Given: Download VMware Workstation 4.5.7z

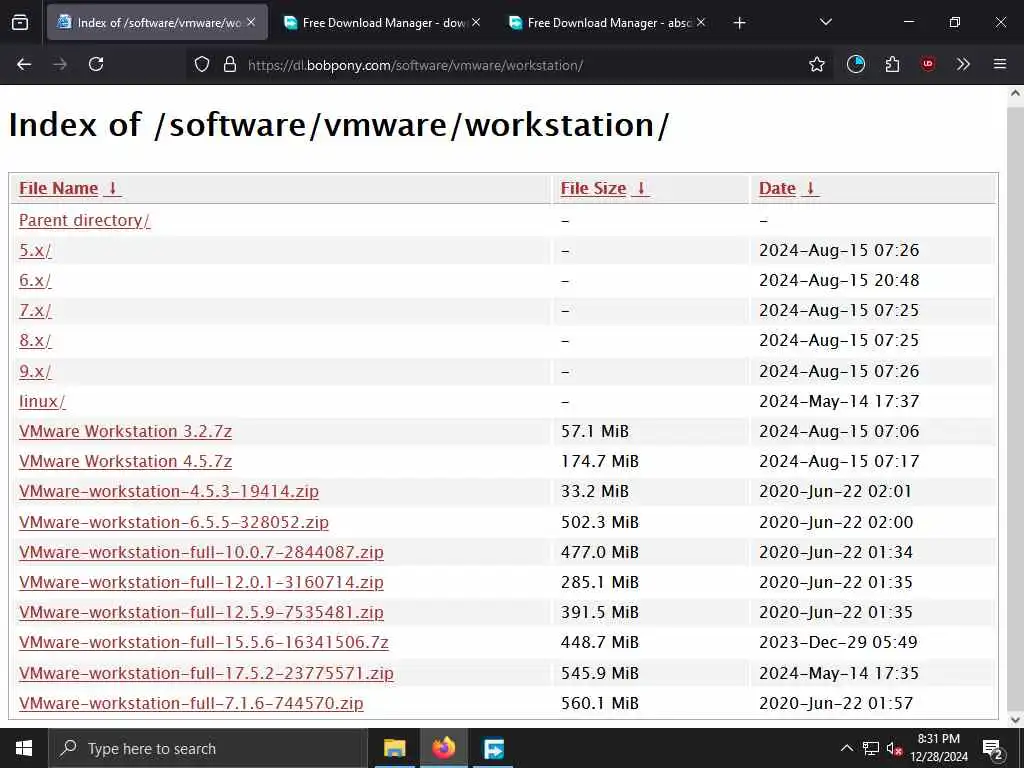Looking at the screenshot, I should pos(125,461).
